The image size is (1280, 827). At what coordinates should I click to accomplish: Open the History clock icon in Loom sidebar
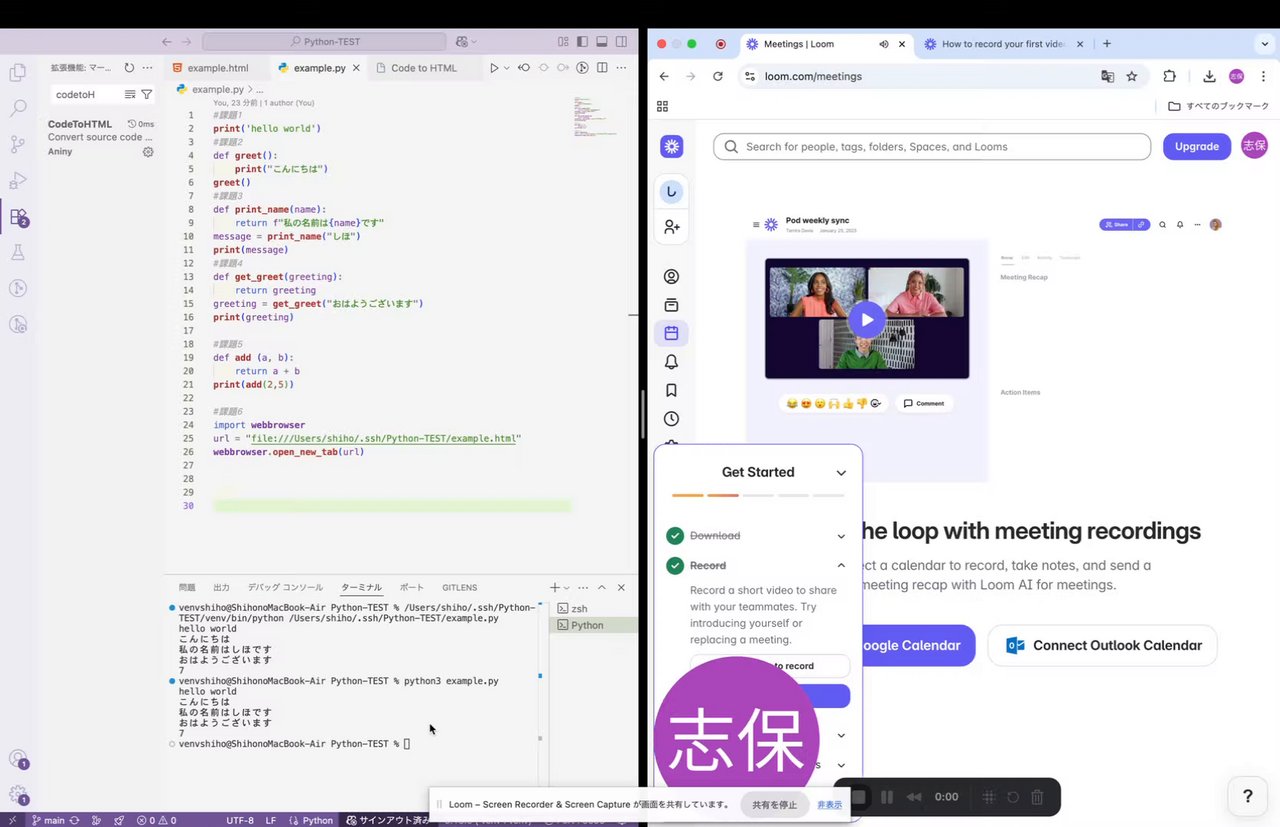pyautogui.click(x=672, y=419)
